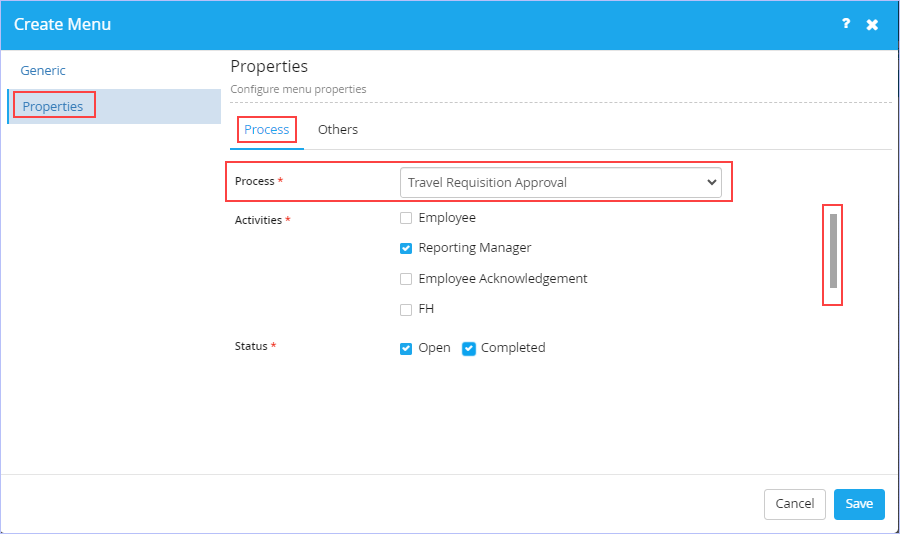Image resolution: width=900 pixels, height=534 pixels.
Task: Uncheck the Open status checkbox
Action: pos(406,349)
